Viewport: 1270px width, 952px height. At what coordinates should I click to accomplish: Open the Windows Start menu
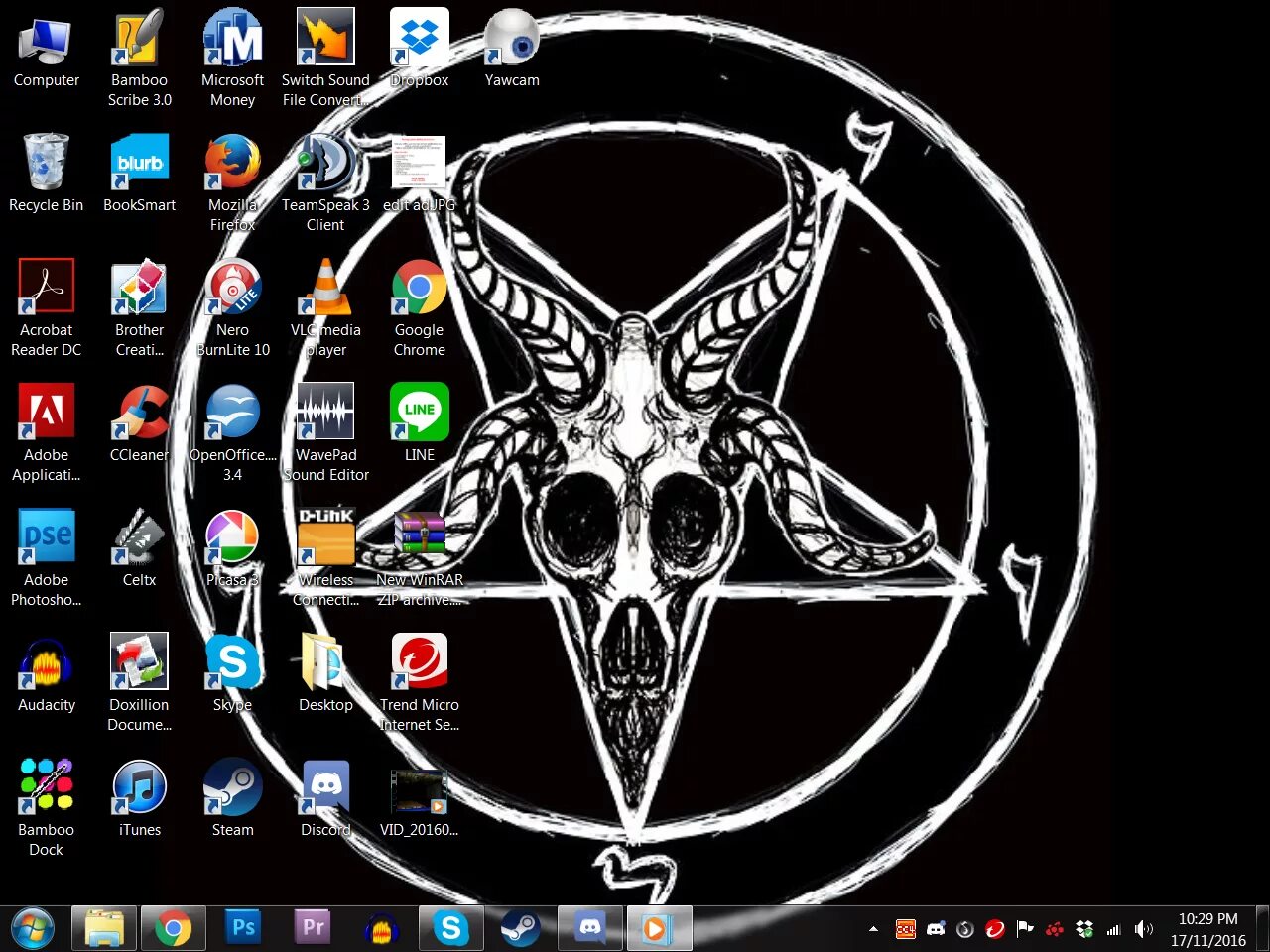[x=32, y=928]
